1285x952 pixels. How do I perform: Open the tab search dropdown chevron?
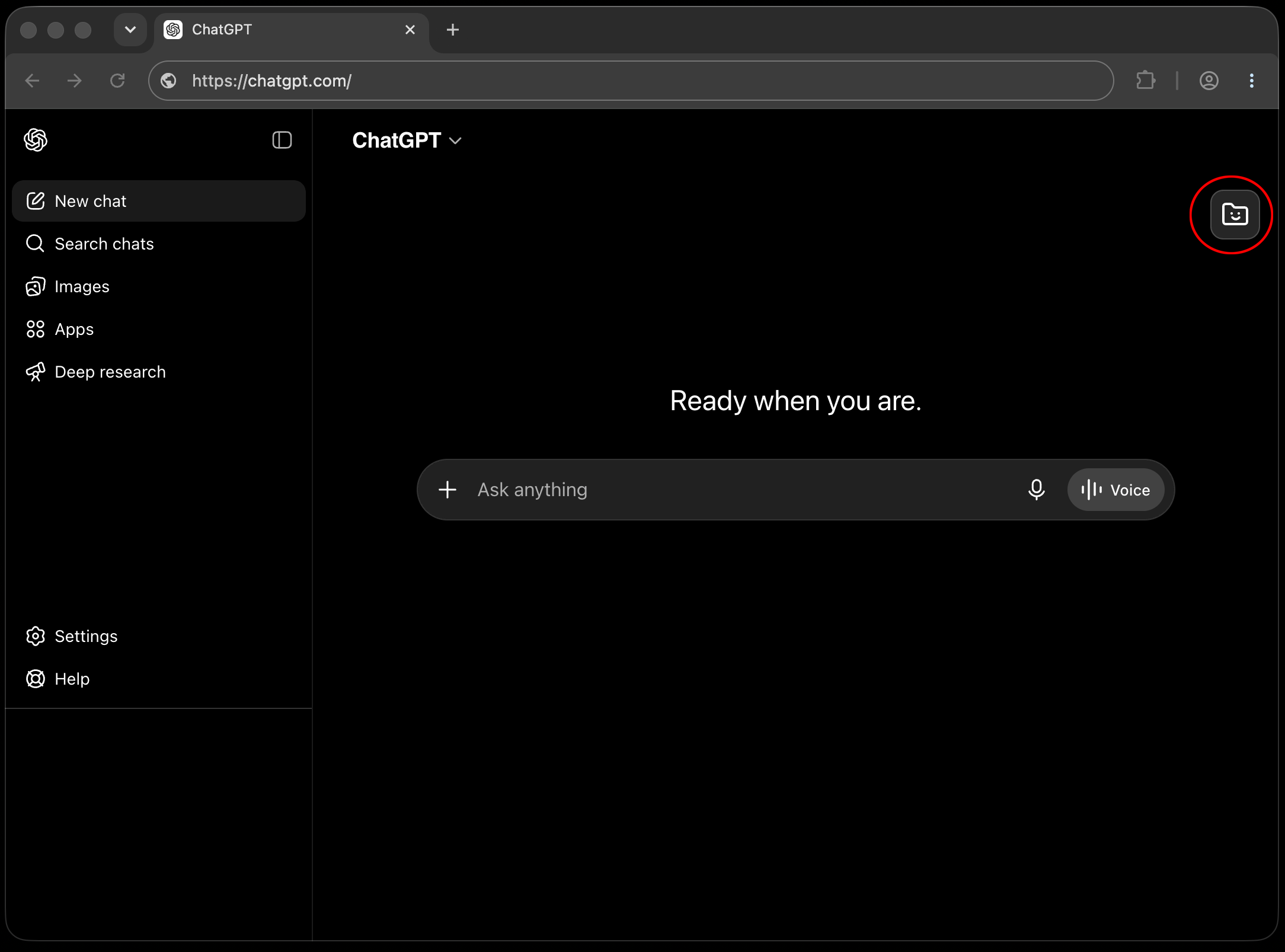click(130, 30)
